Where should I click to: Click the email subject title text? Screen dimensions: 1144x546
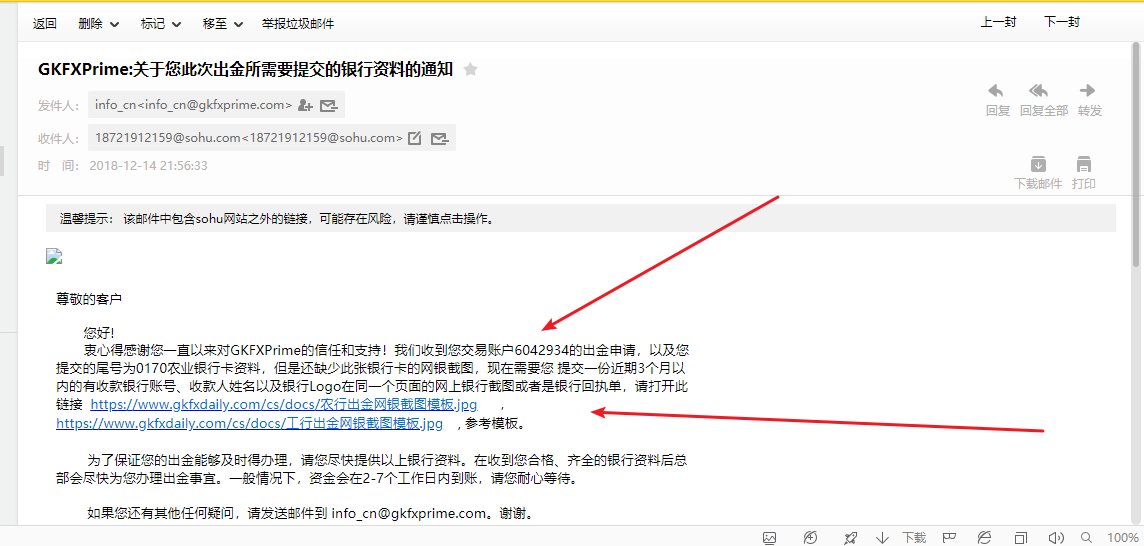tap(245, 69)
